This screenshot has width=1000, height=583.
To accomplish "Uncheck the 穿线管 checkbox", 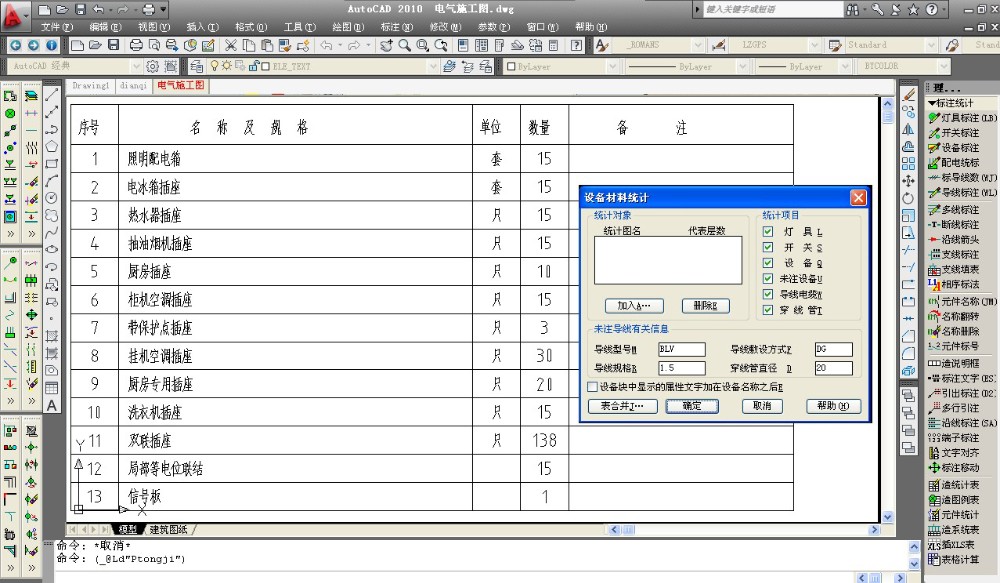I will click(x=768, y=310).
